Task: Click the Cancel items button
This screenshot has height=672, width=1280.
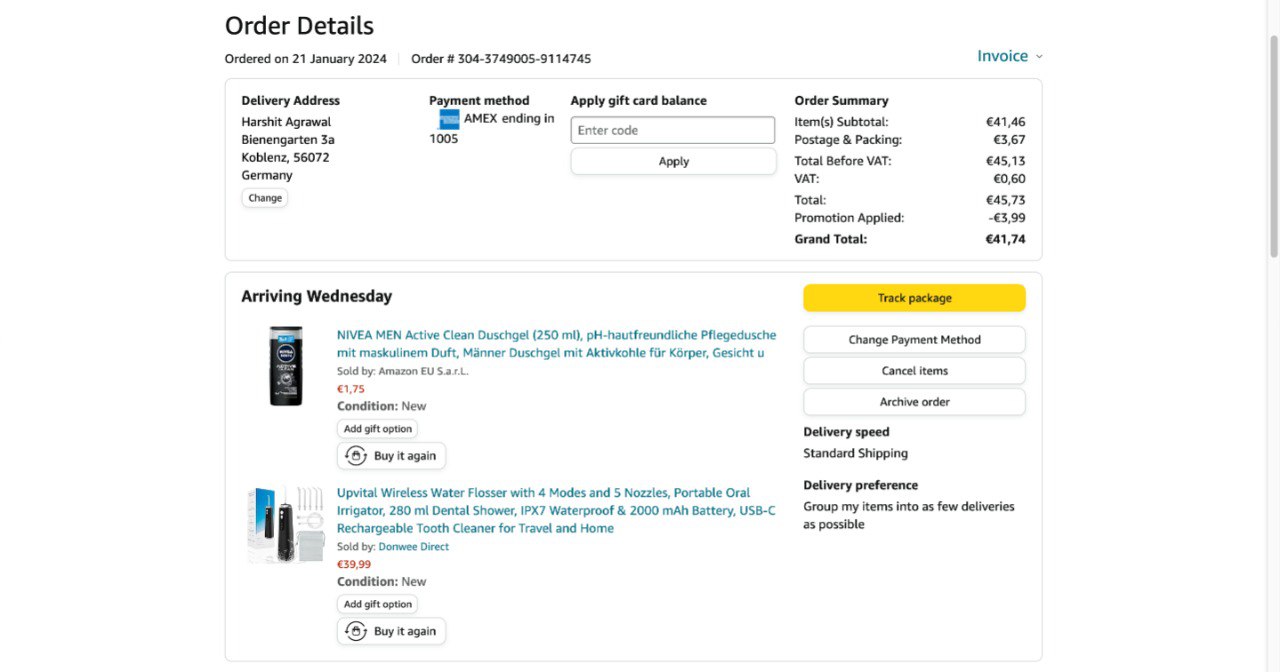Action: [914, 371]
